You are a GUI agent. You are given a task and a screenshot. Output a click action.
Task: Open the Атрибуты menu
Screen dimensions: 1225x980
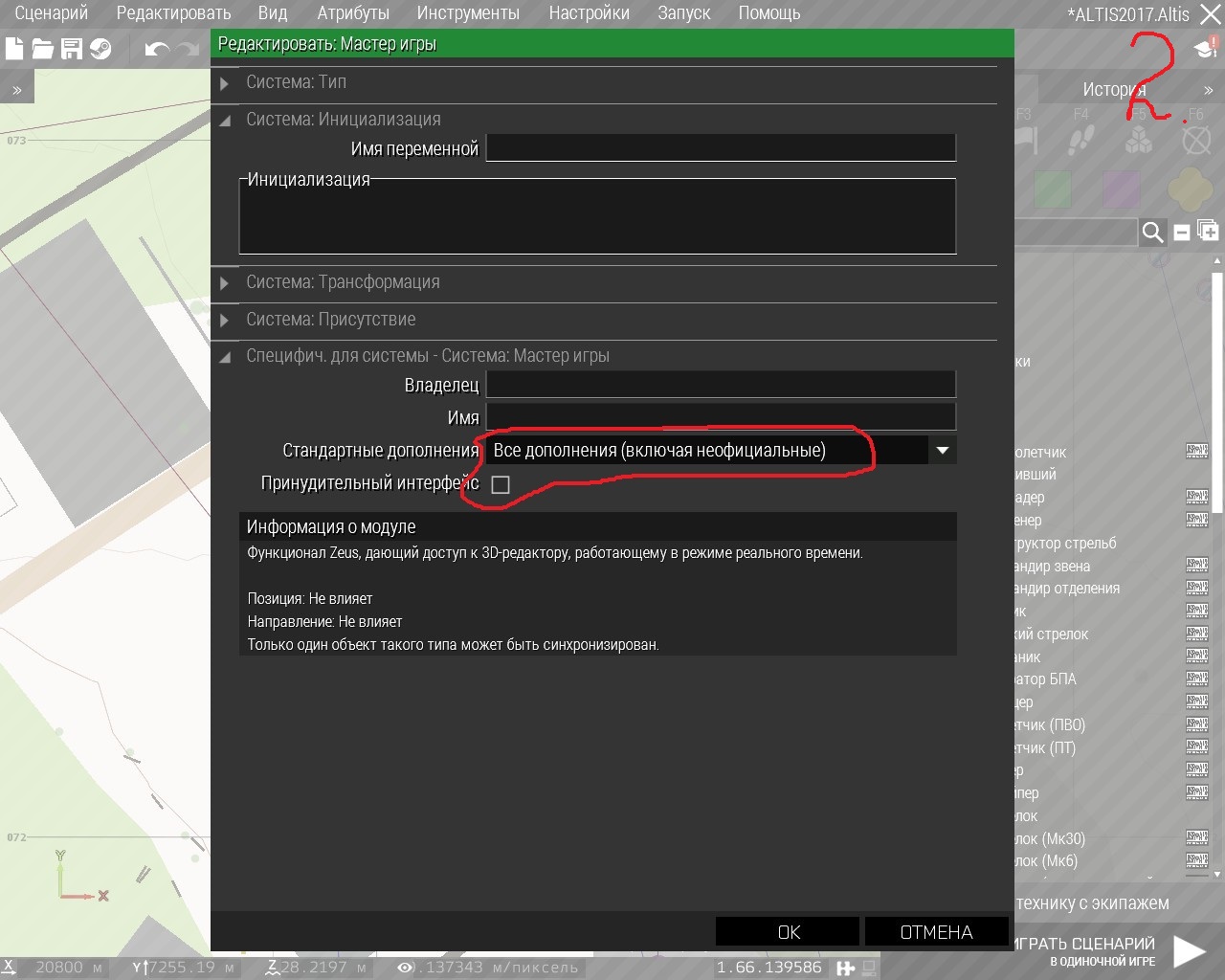353,13
